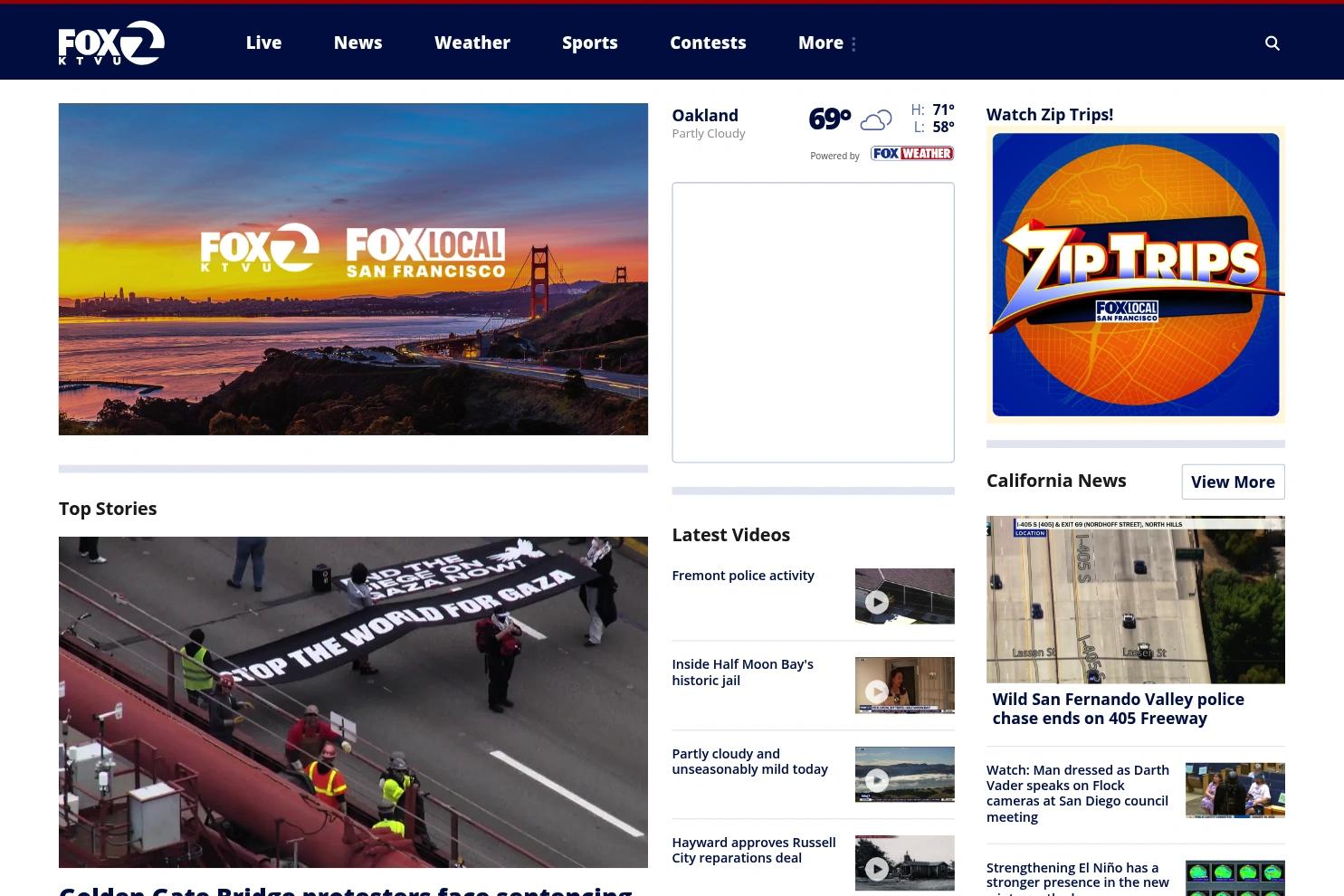Screen dimensions: 1344x896
Task: Click the FOX Weather logo
Action: tap(912, 154)
